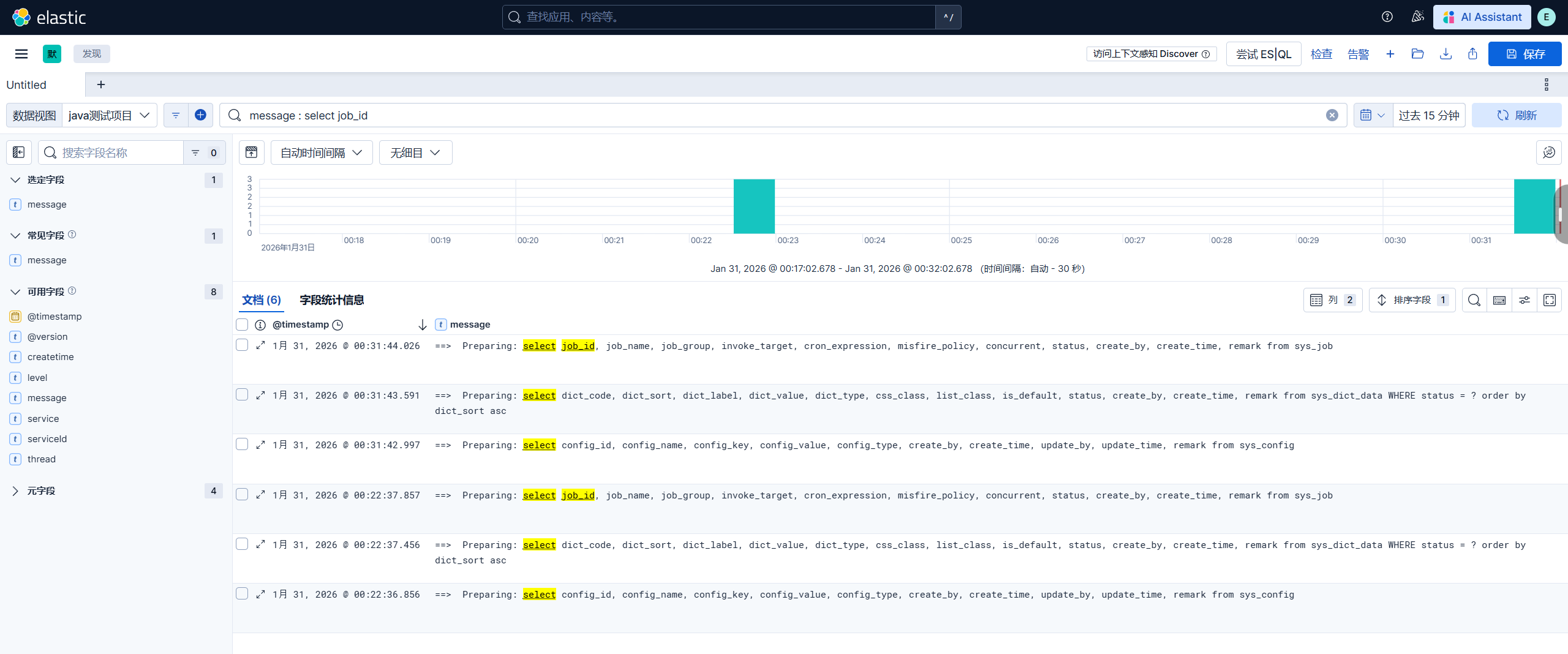Open chart Lens visualization edit icon

coord(1549,152)
